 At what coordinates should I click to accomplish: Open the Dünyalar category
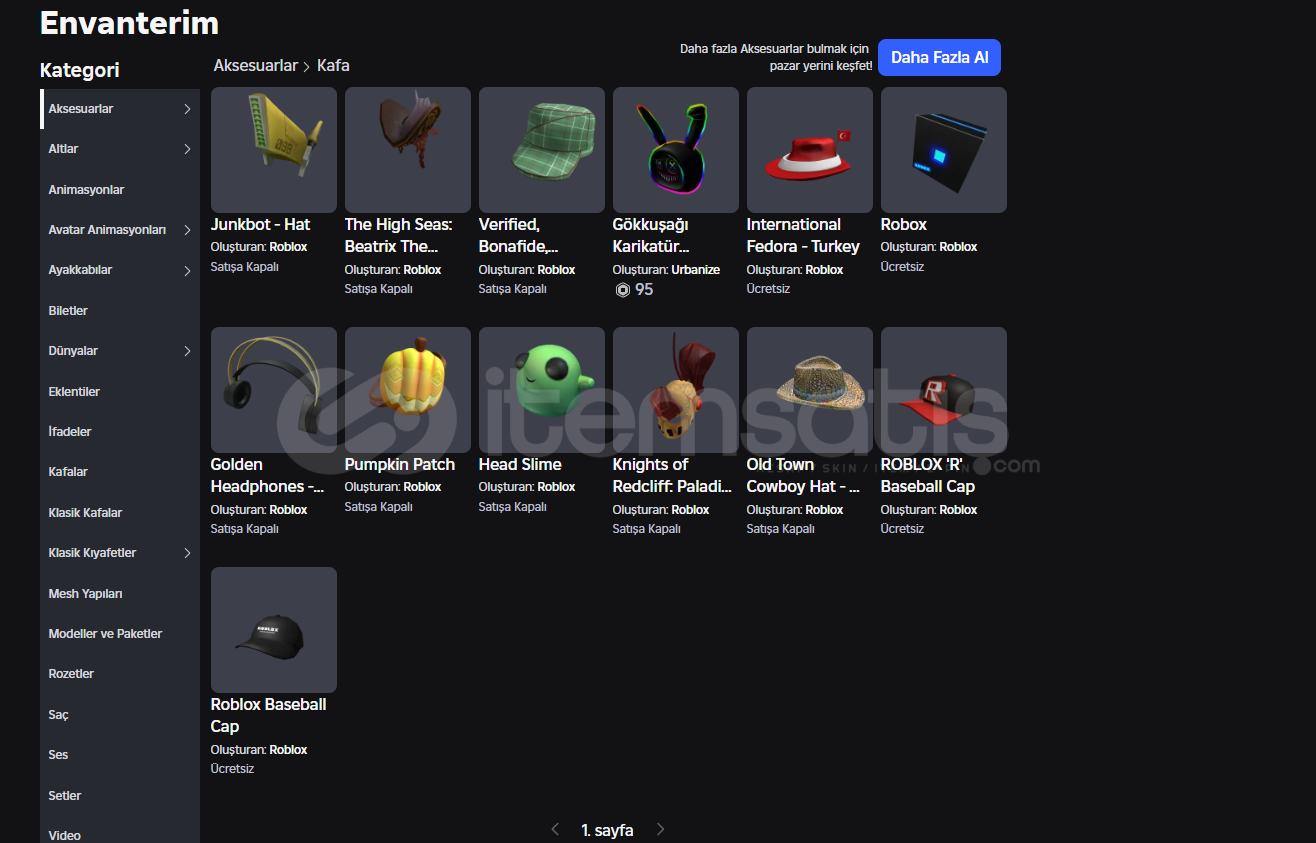tap(120, 351)
